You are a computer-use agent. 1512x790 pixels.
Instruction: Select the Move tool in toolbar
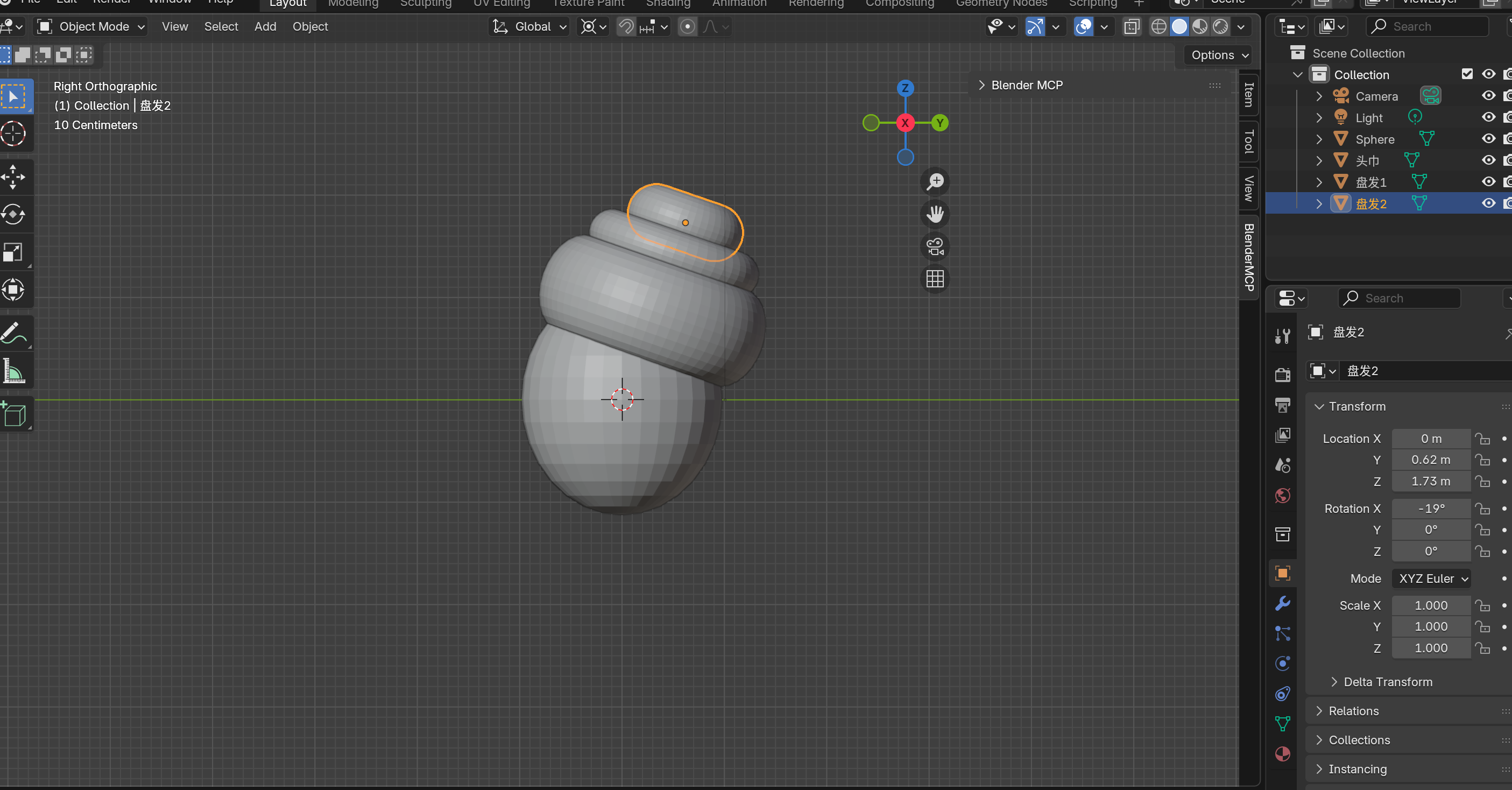pyautogui.click(x=13, y=177)
